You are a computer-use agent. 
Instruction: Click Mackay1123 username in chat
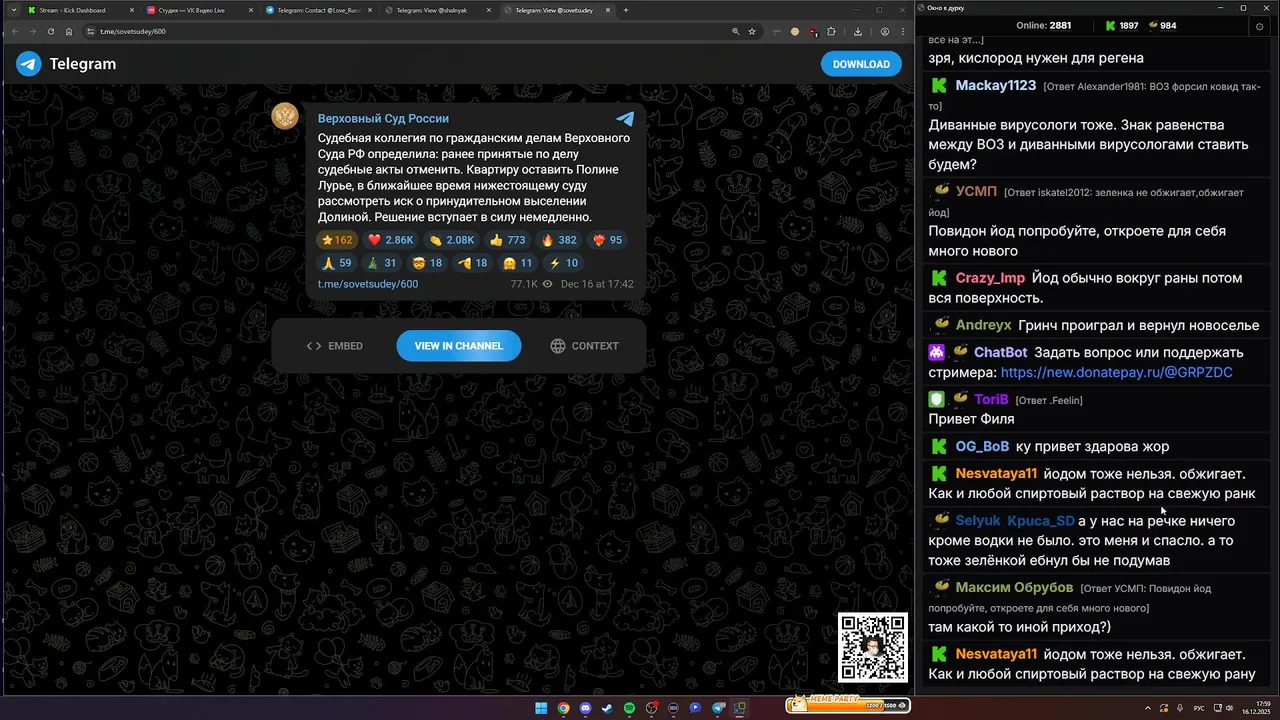click(995, 85)
